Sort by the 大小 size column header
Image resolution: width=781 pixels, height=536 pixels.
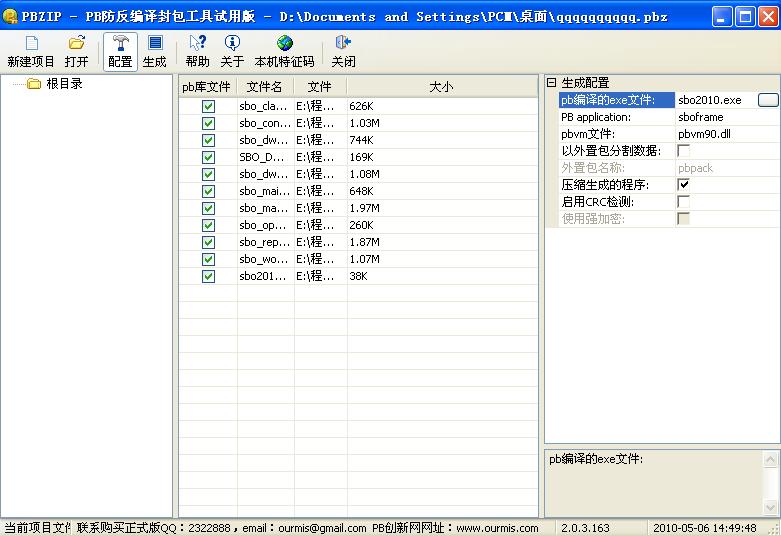click(441, 87)
